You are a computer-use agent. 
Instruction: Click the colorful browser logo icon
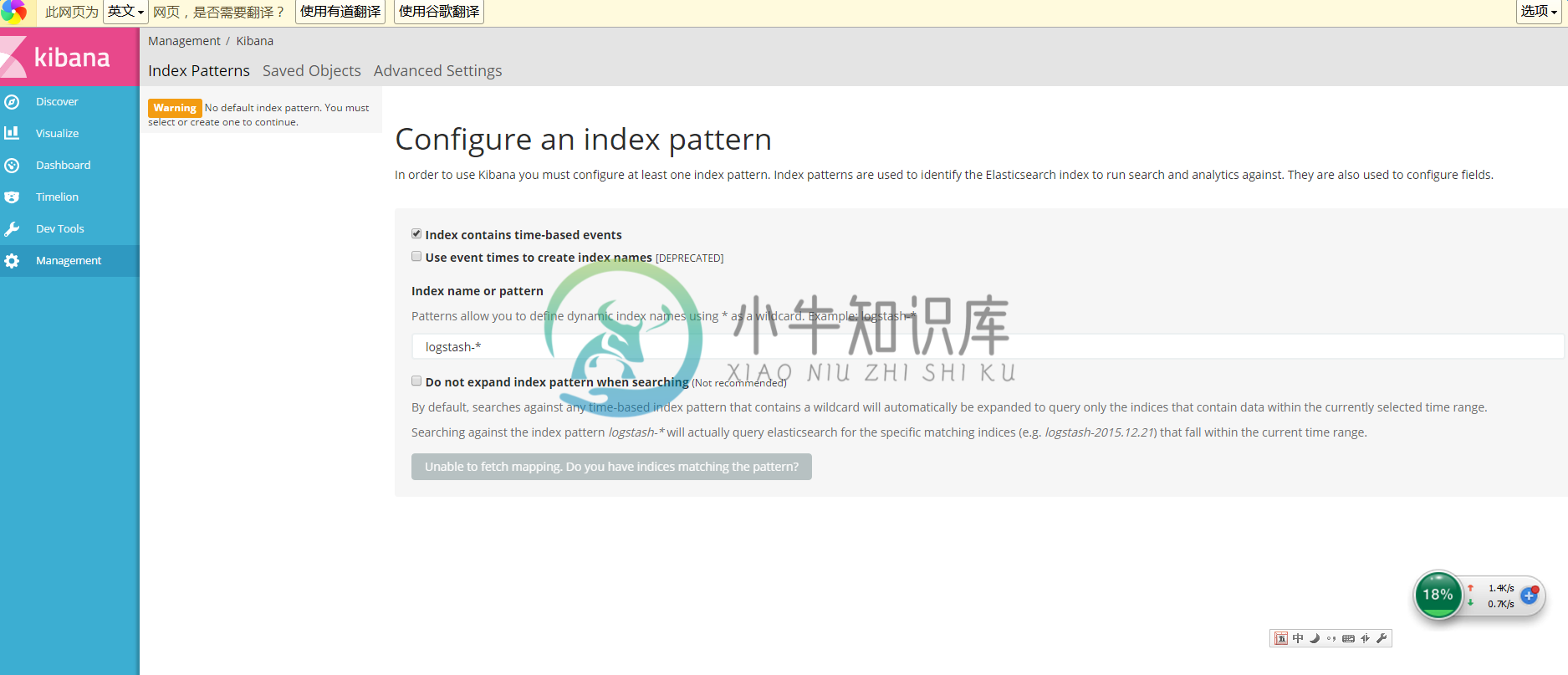[x=13, y=12]
